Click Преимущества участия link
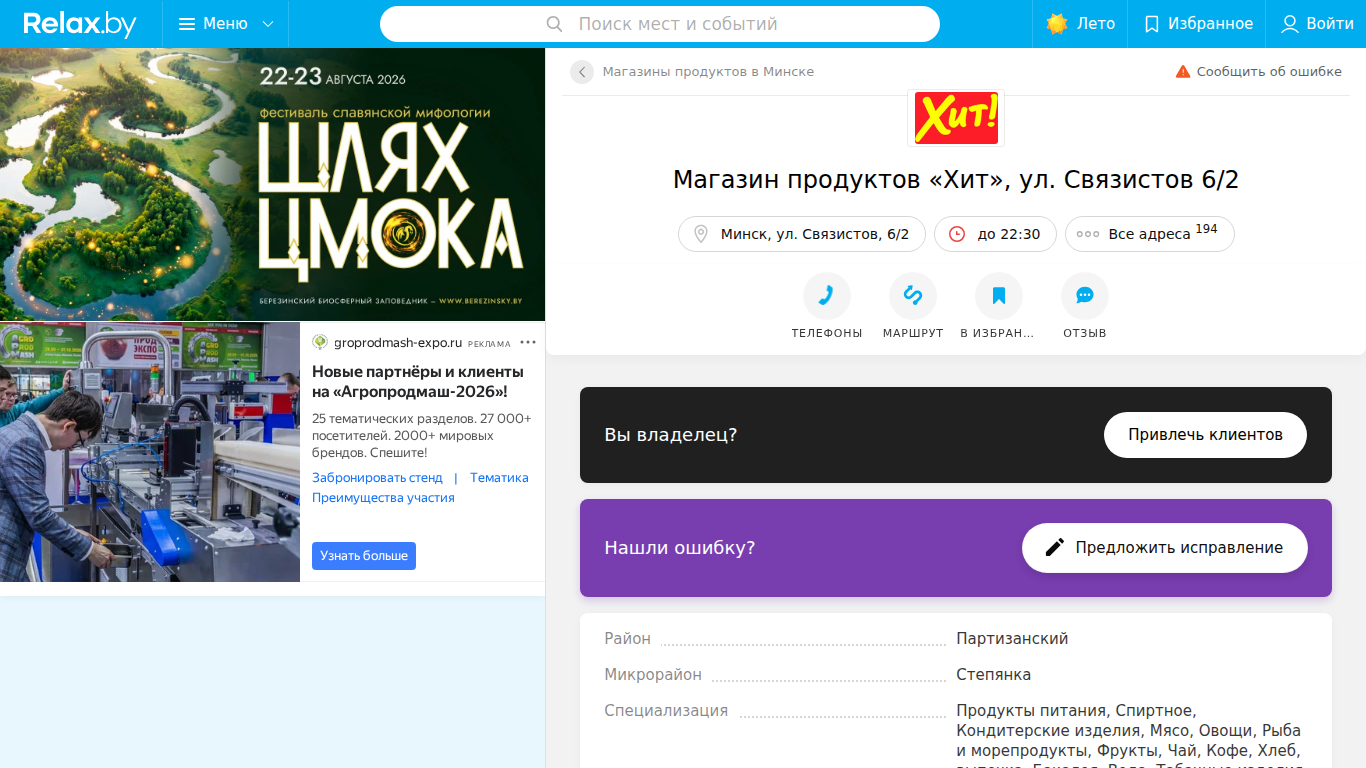The height and width of the screenshot is (768, 1366). click(383, 498)
